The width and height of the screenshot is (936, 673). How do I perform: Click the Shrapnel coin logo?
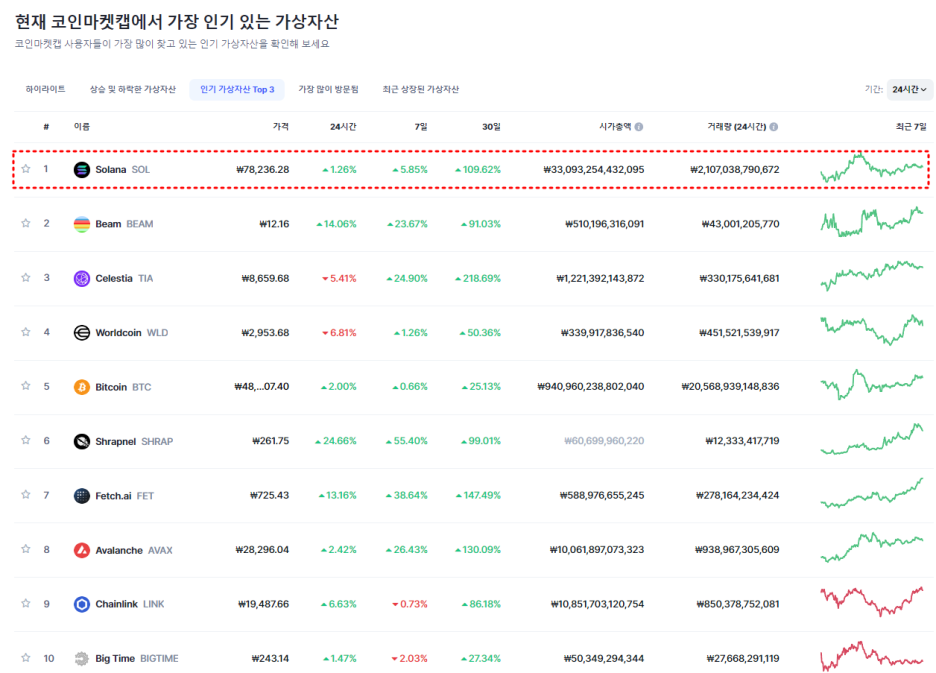(x=82, y=441)
